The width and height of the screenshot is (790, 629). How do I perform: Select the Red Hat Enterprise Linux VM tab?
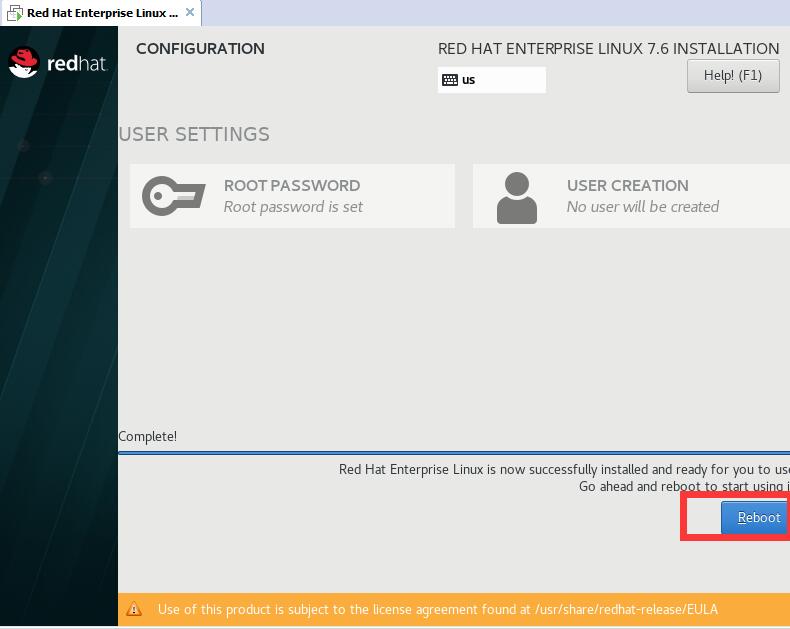101,13
